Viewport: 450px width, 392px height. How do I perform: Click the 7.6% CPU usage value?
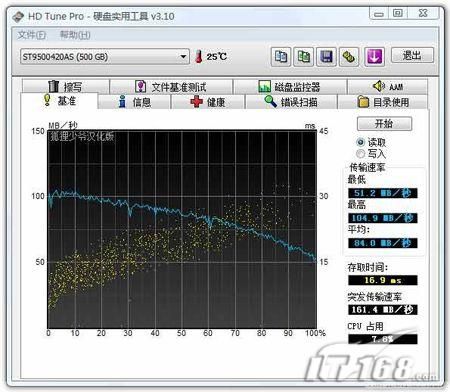pyautogui.click(x=383, y=339)
